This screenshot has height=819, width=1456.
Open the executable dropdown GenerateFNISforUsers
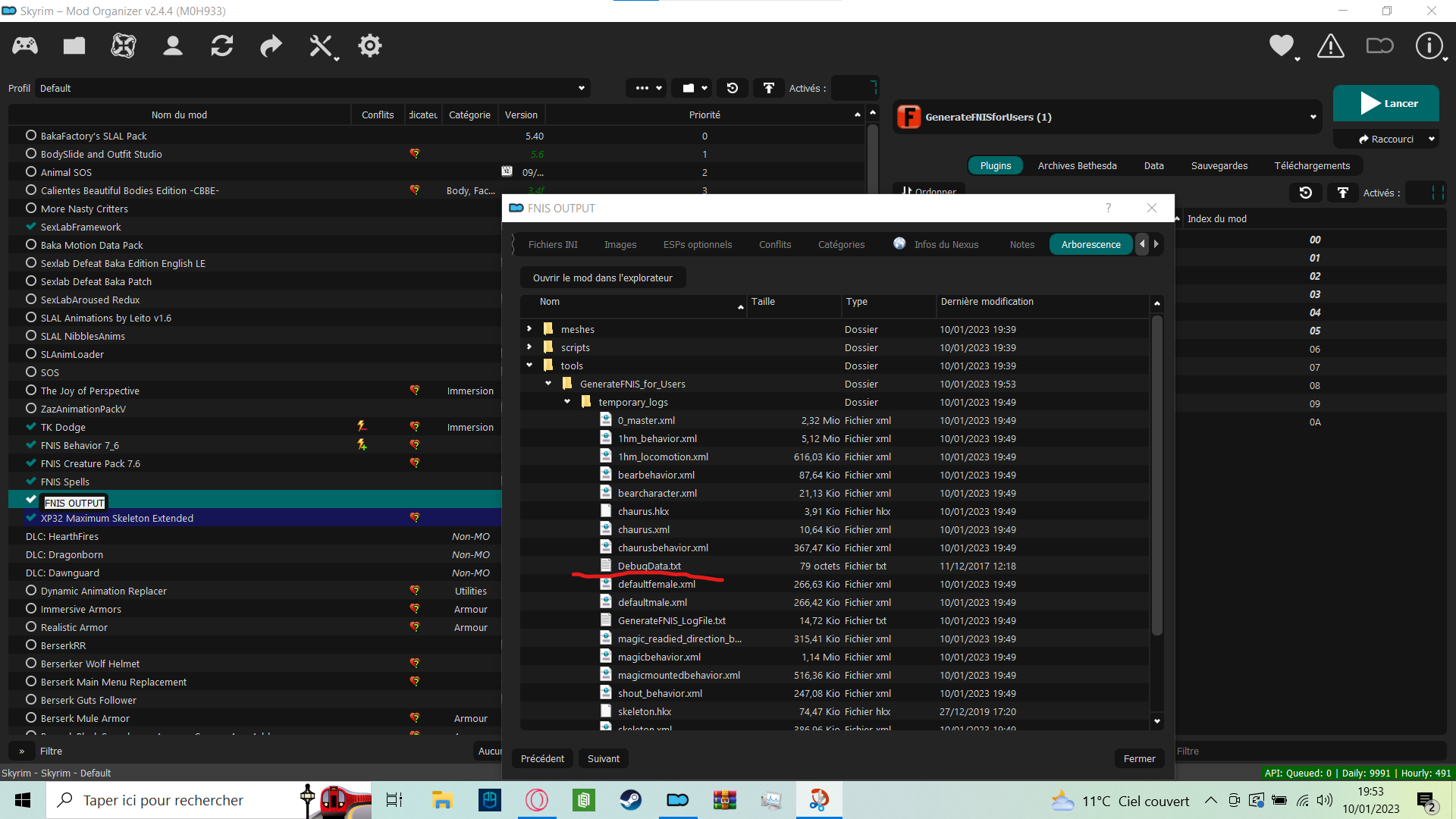(1107, 117)
